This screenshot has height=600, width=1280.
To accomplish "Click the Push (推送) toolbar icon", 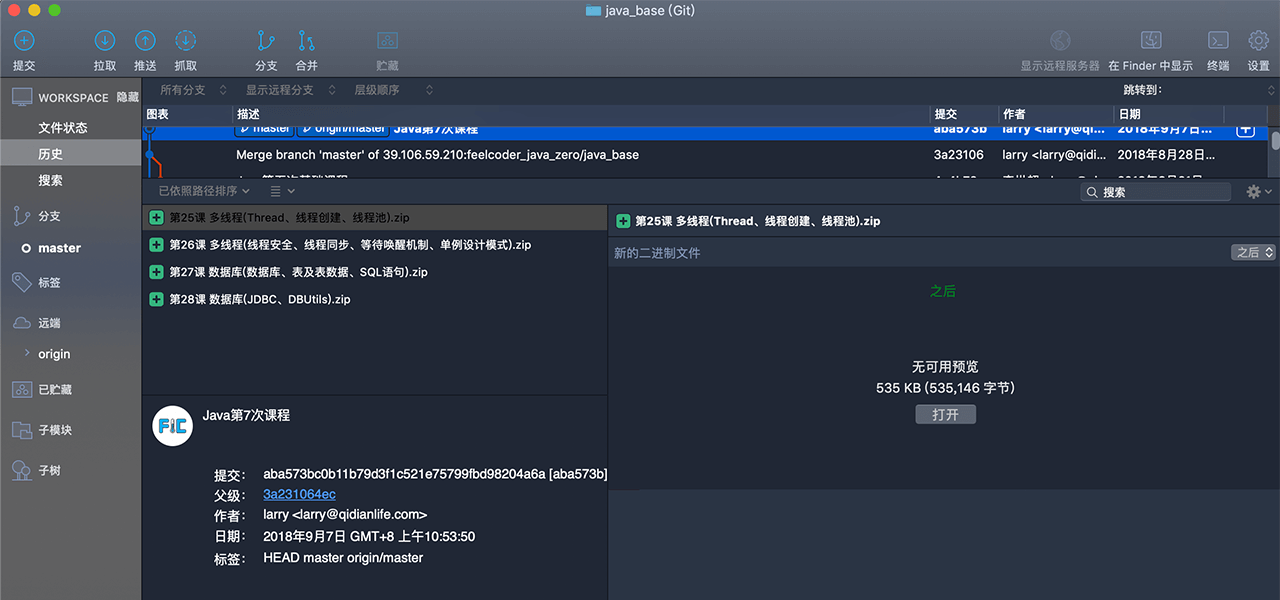I will (x=145, y=41).
